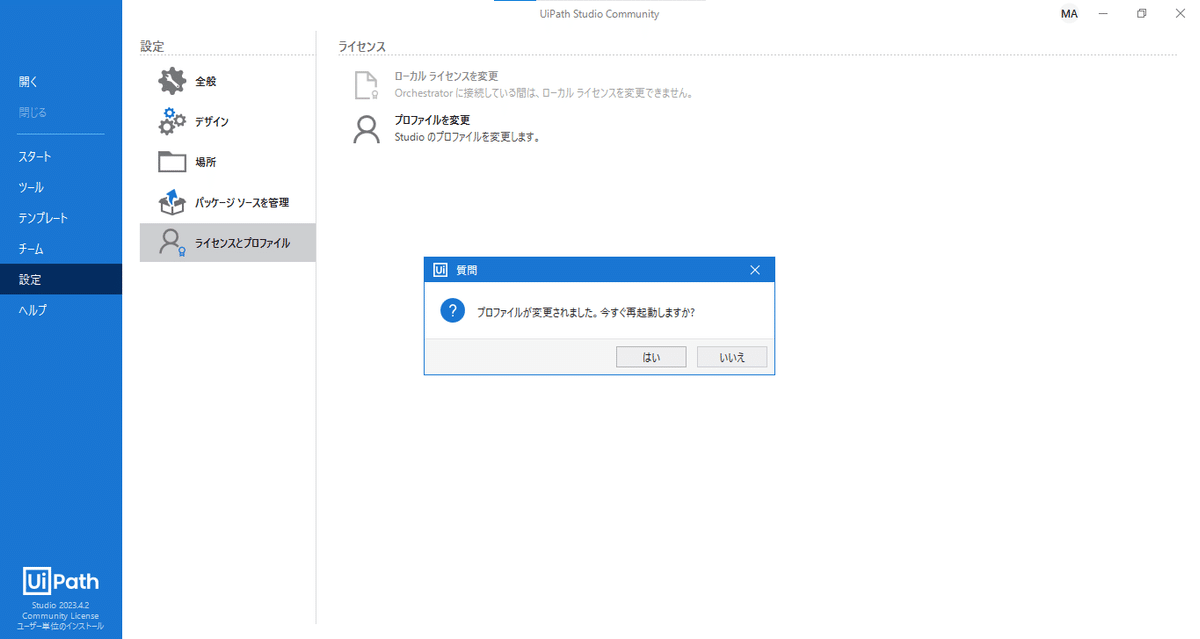Click the プロファイルを変更 link
Viewport: 1200px width, 639px height.
tap(432, 120)
